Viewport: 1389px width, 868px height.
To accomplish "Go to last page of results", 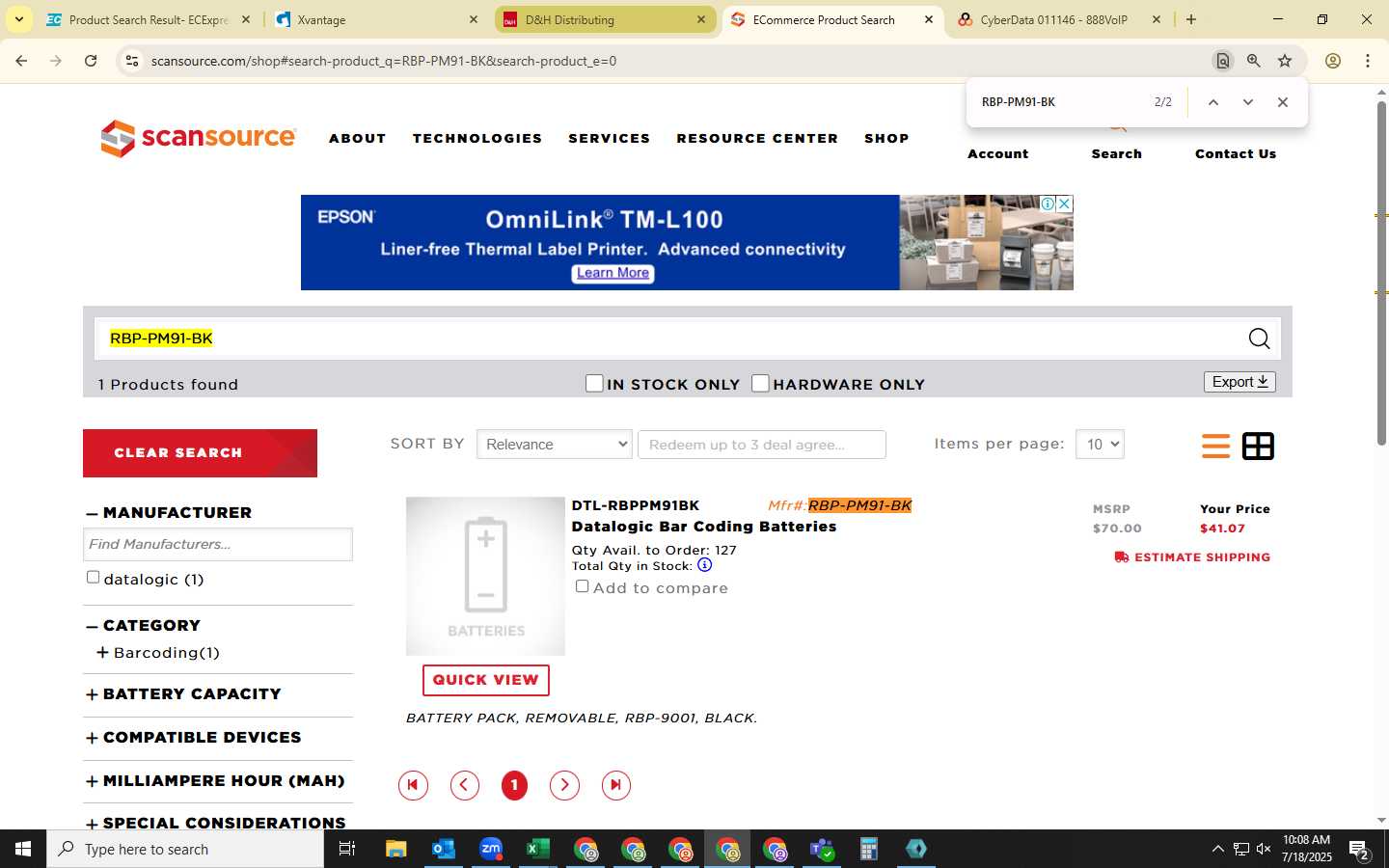I will coord(615,785).
